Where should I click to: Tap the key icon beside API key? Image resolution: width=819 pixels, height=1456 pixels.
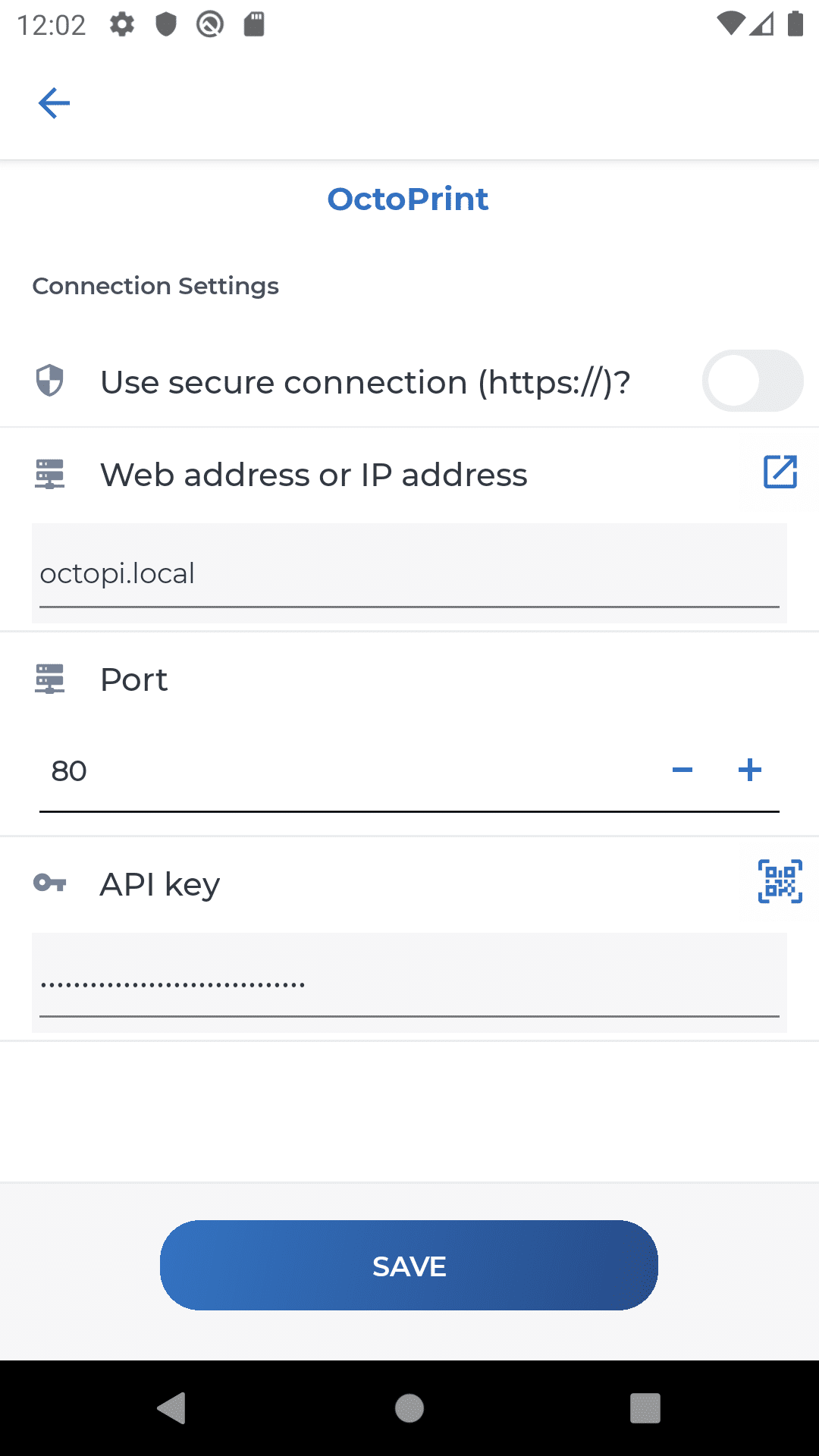pos(50,883)
